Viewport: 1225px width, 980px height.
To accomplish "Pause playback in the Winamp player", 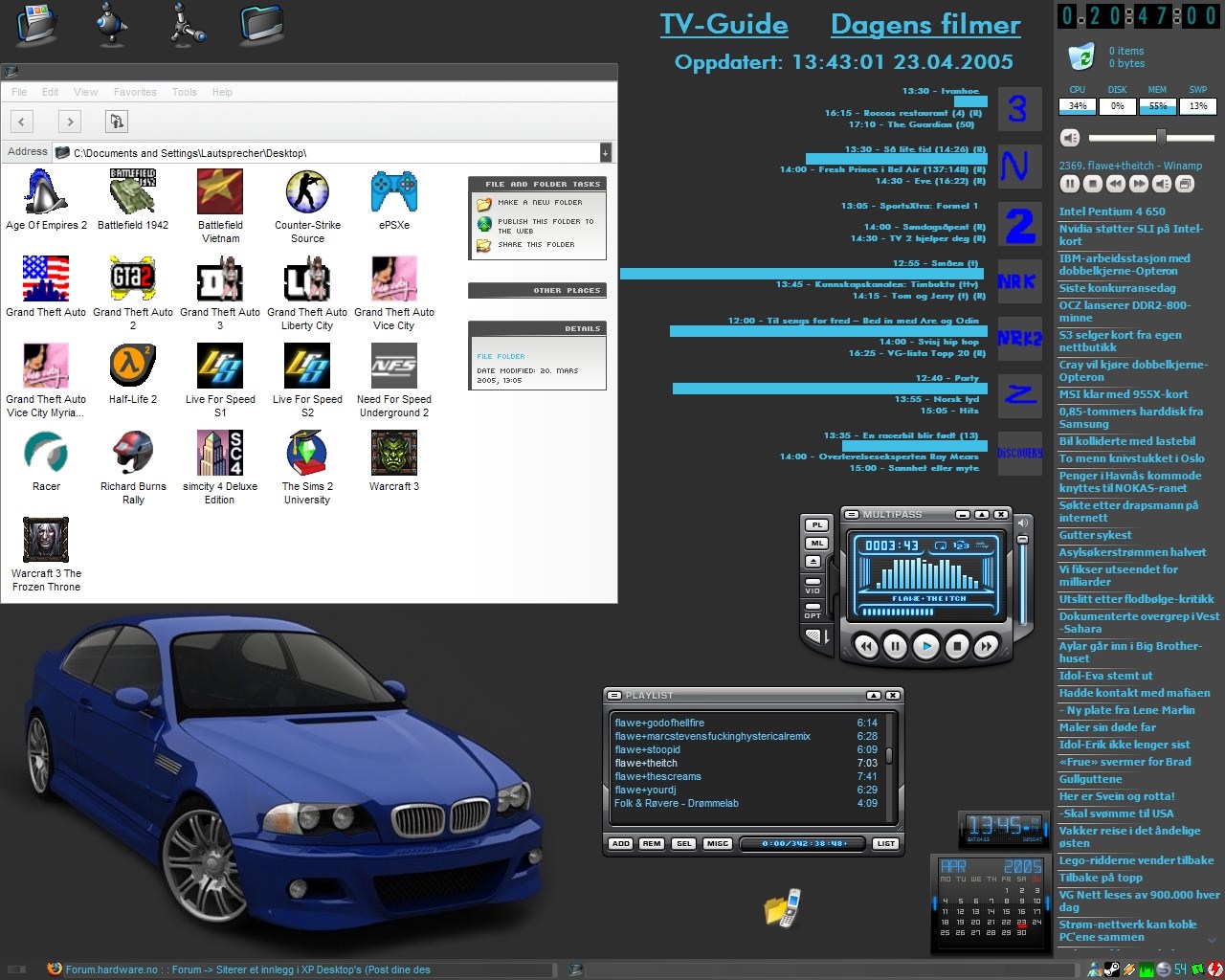I will [895, 647].
